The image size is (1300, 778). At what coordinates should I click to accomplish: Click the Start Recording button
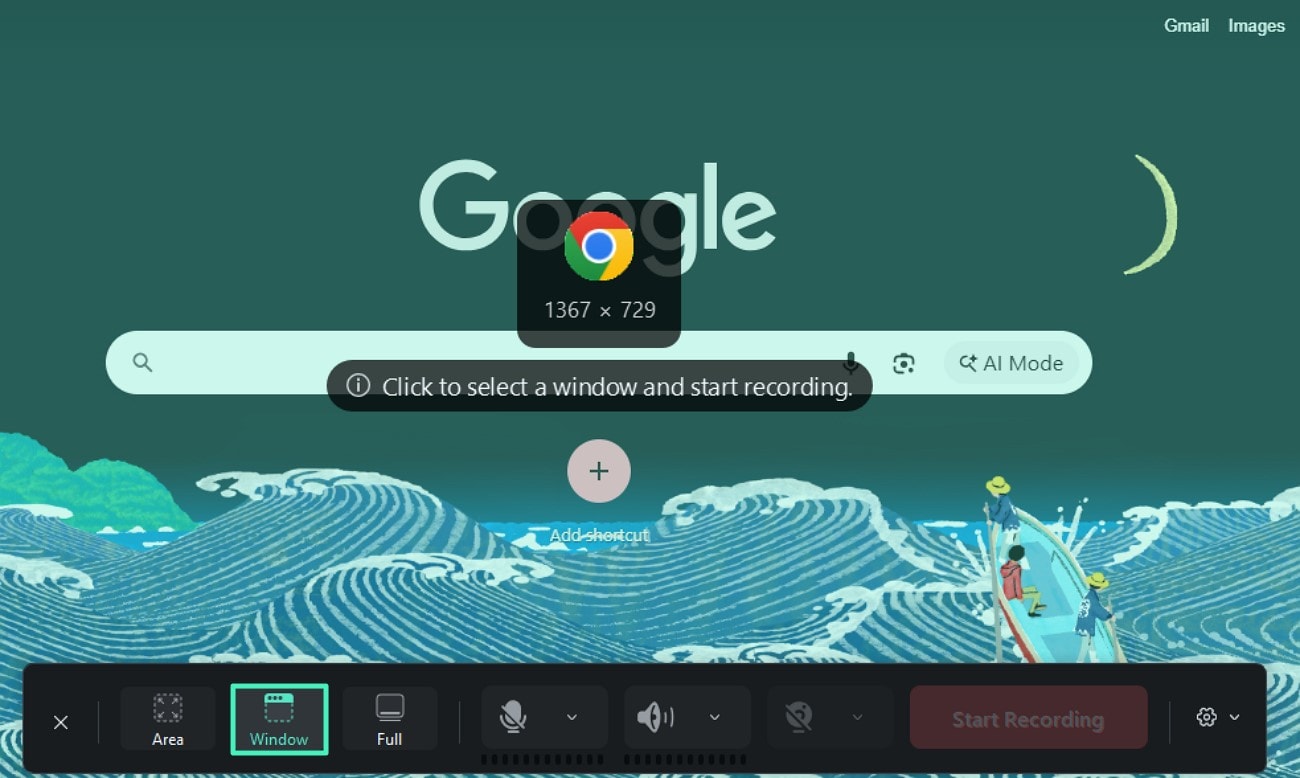(x=1028, y=718)
